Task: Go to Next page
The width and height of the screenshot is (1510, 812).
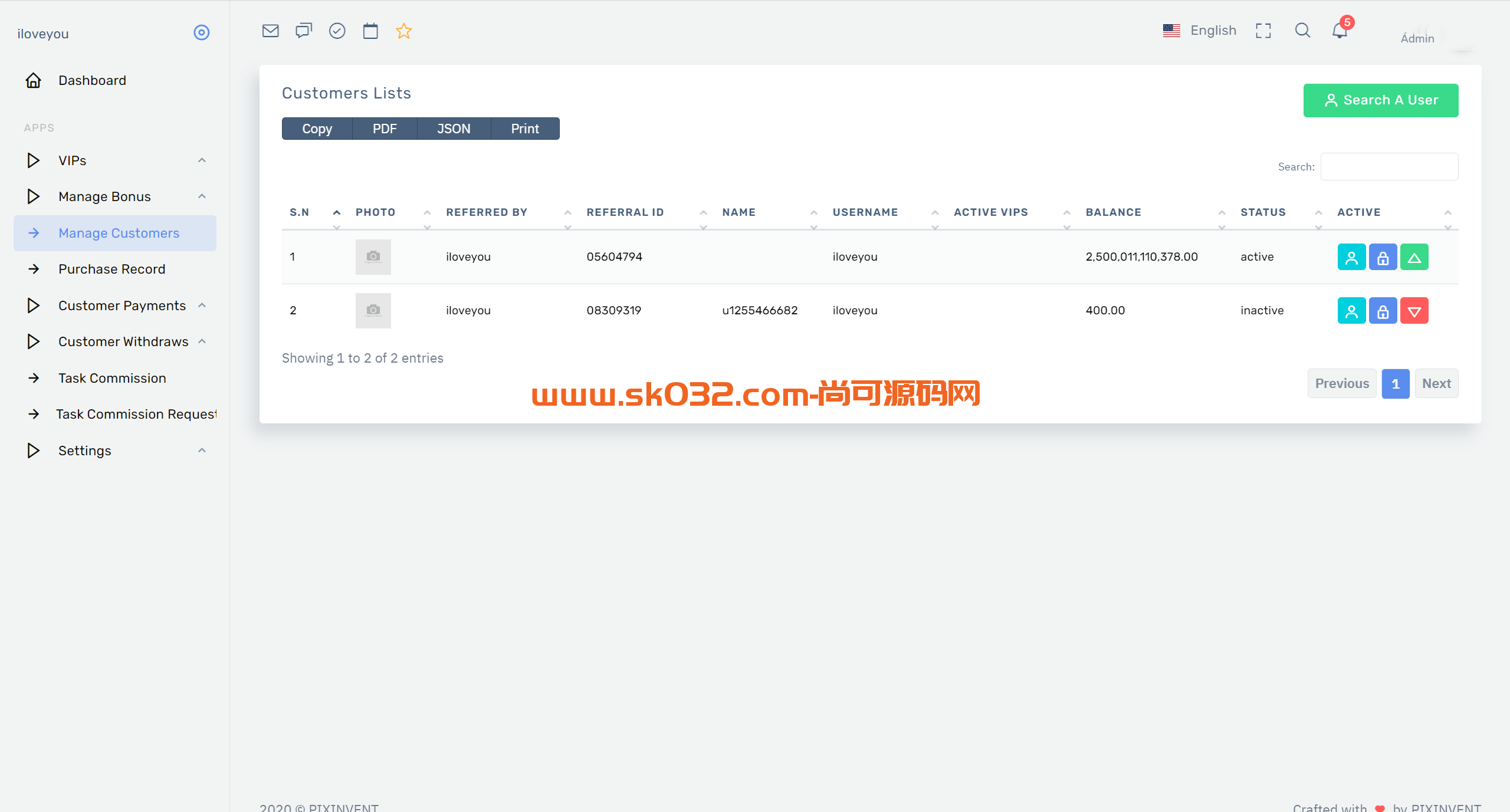Action: [1436, 384]
